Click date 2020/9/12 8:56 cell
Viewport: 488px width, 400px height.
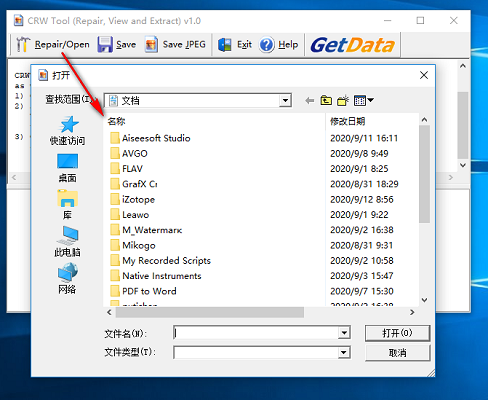tap(362, 200)
